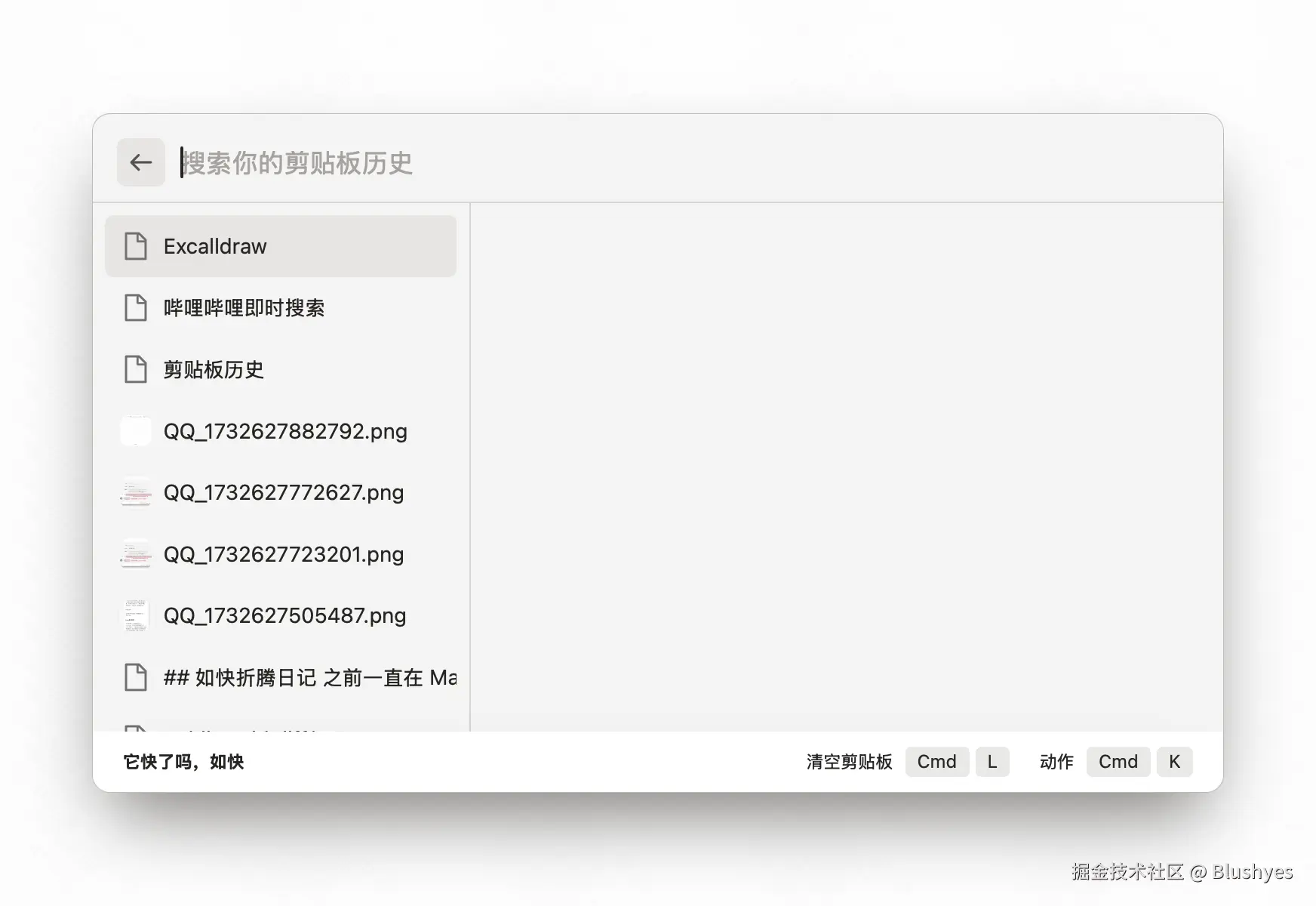This screenshot has width=1316, height=906.
Task: Click the document icon beside 剪贴板历史
Action: (x=136, y=369)
